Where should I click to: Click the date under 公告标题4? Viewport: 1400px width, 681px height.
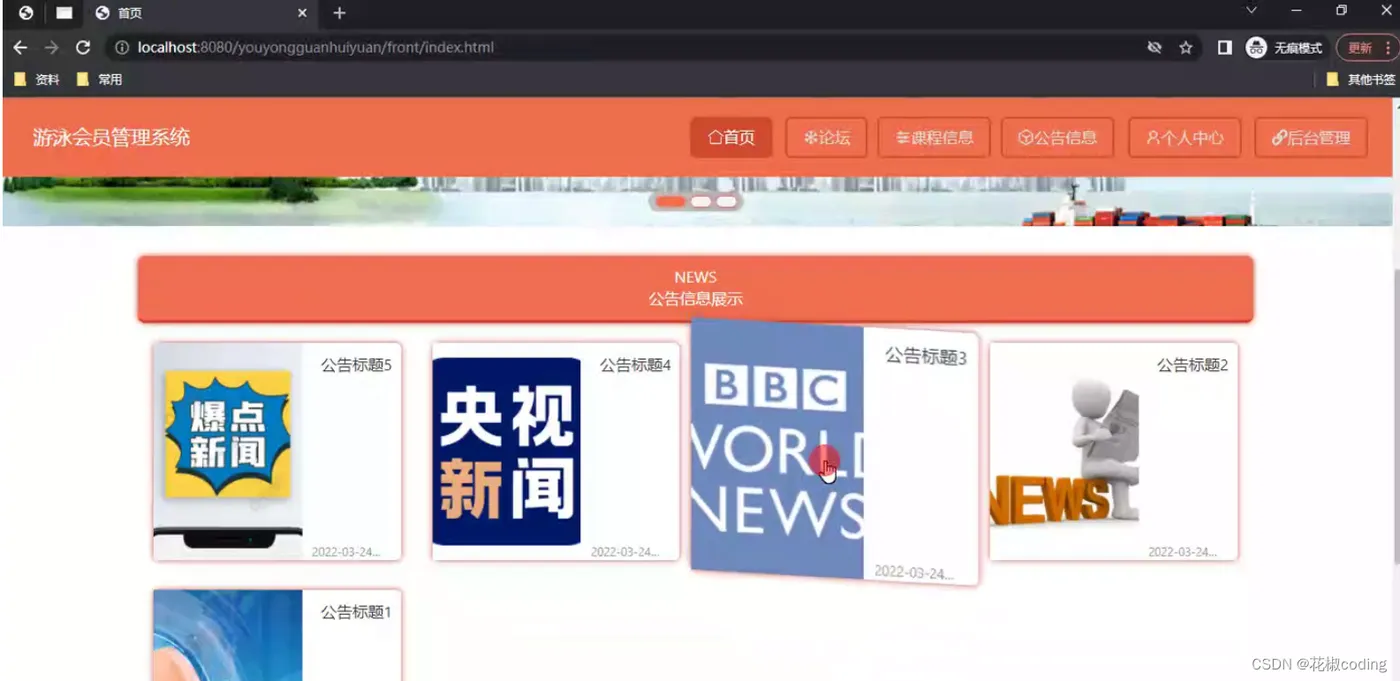(625, 552)
